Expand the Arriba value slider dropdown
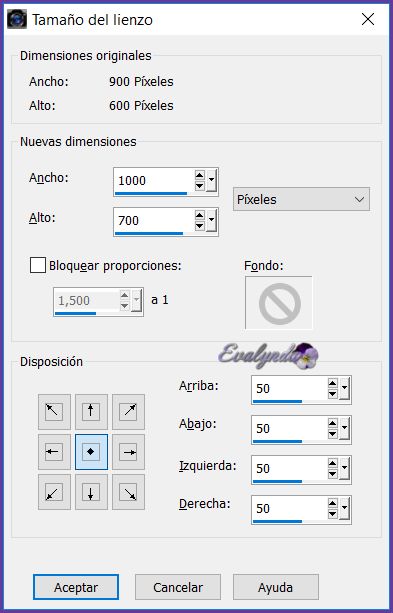 click(345, 388)
